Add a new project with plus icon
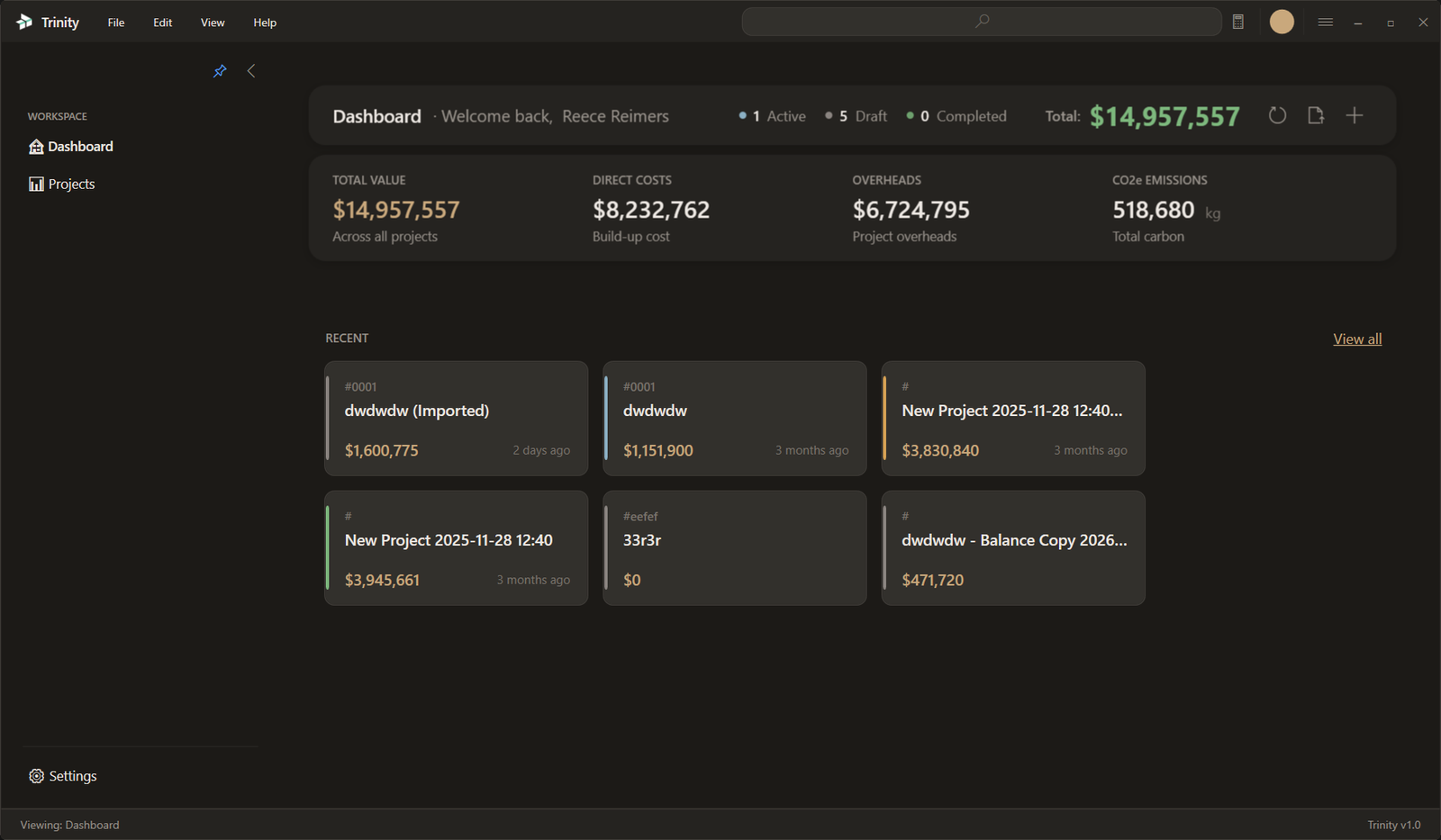This screenshot has height=840, width=1441. pos(1355,115)
